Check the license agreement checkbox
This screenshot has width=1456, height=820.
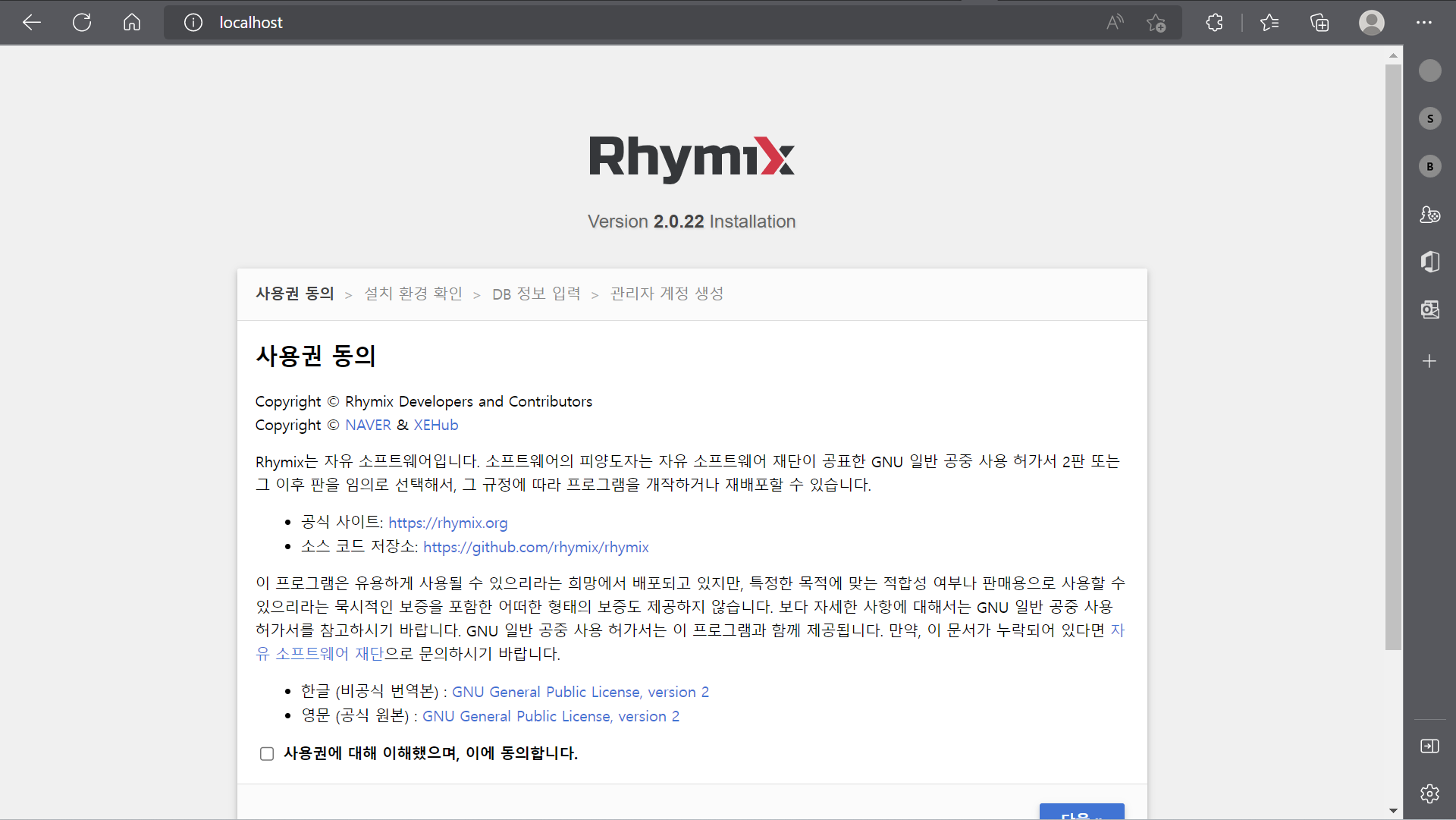tap(267, 754)
